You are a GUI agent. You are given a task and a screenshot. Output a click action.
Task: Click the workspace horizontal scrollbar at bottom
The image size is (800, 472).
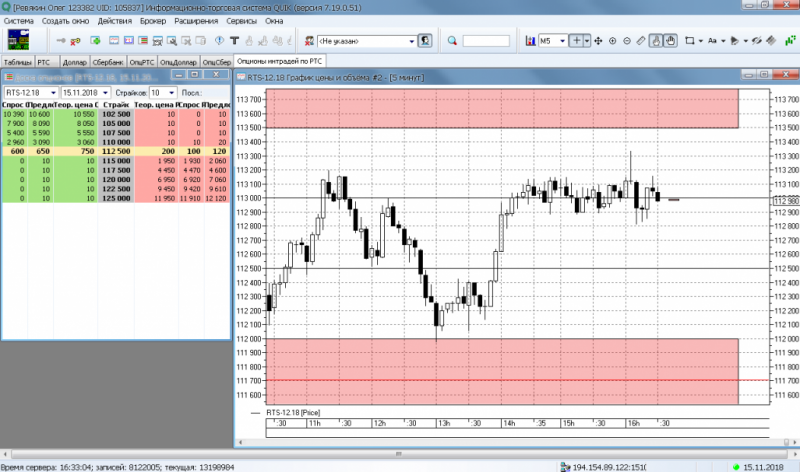tap(399, 454)
